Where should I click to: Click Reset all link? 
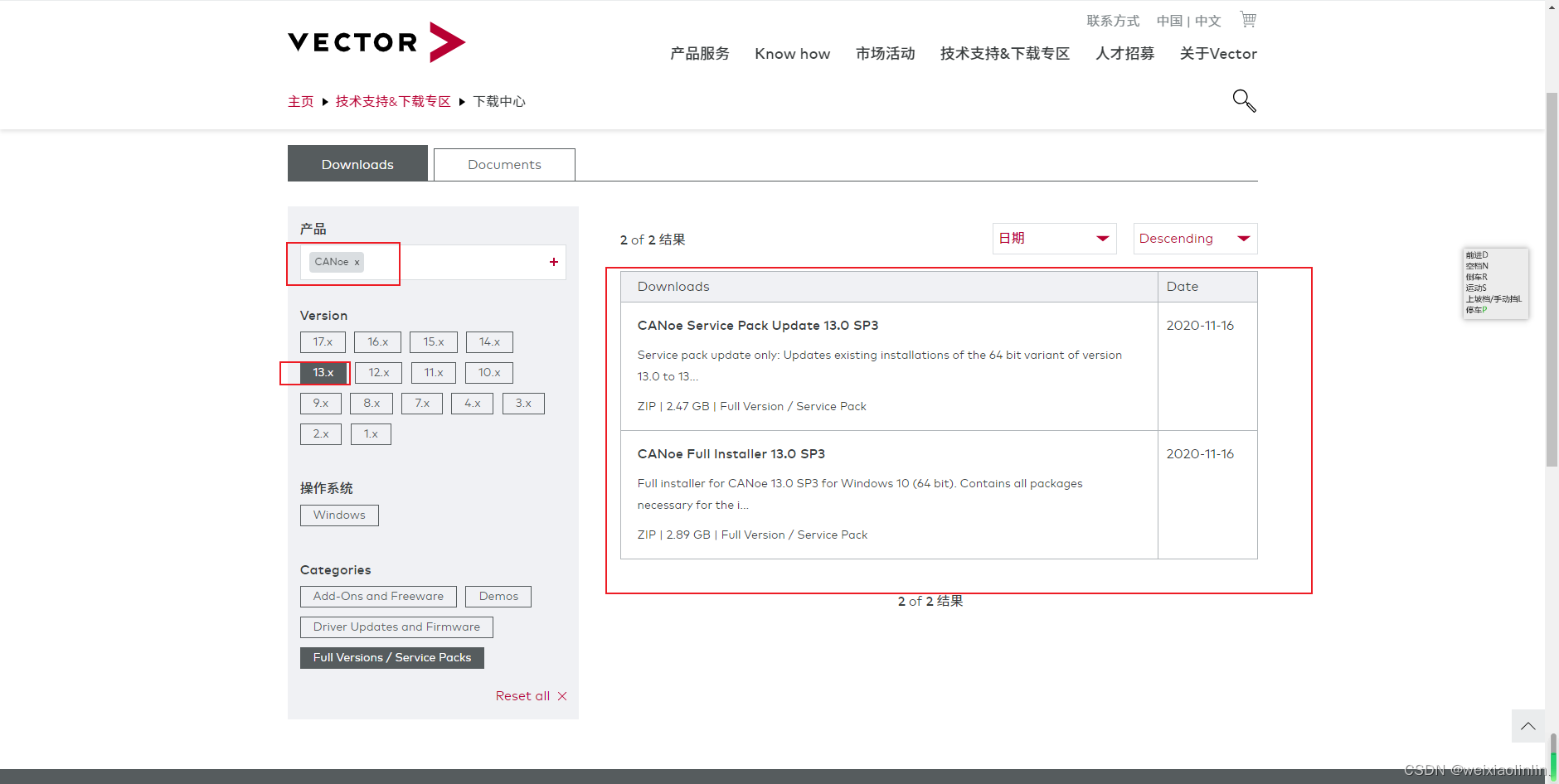pos(522,696)
